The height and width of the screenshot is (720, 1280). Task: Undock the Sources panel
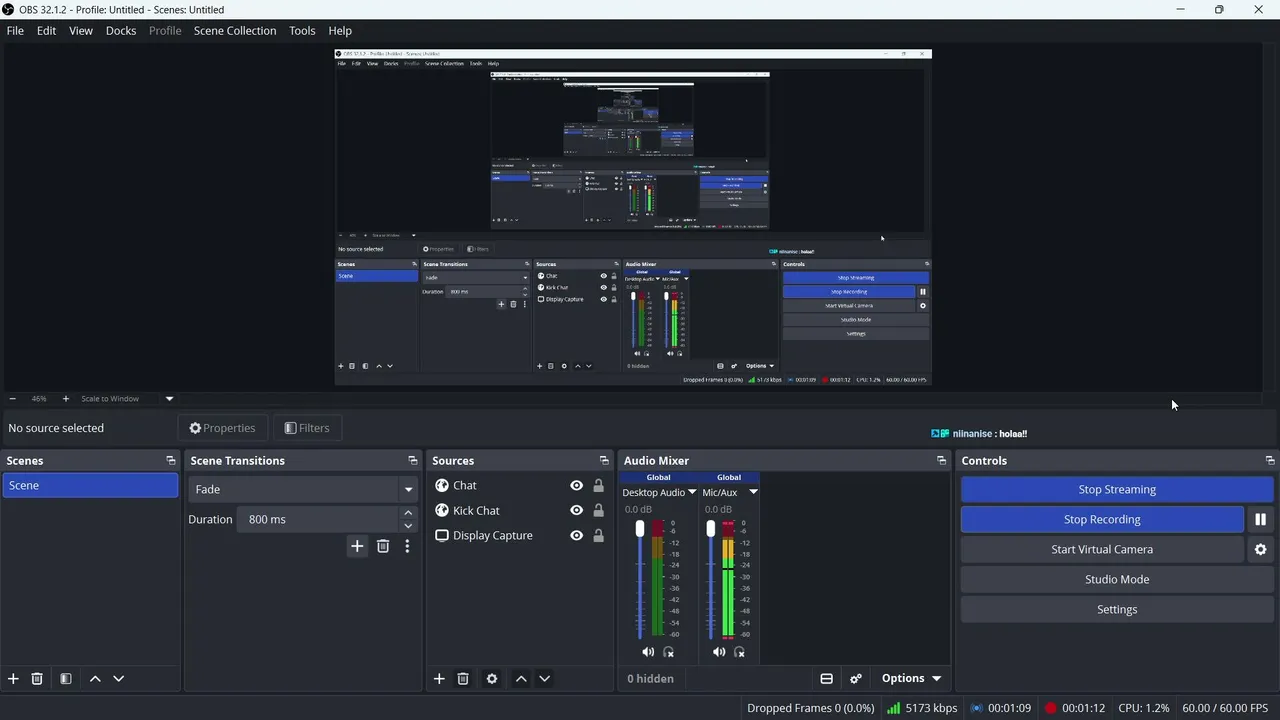tap(604, 461)
